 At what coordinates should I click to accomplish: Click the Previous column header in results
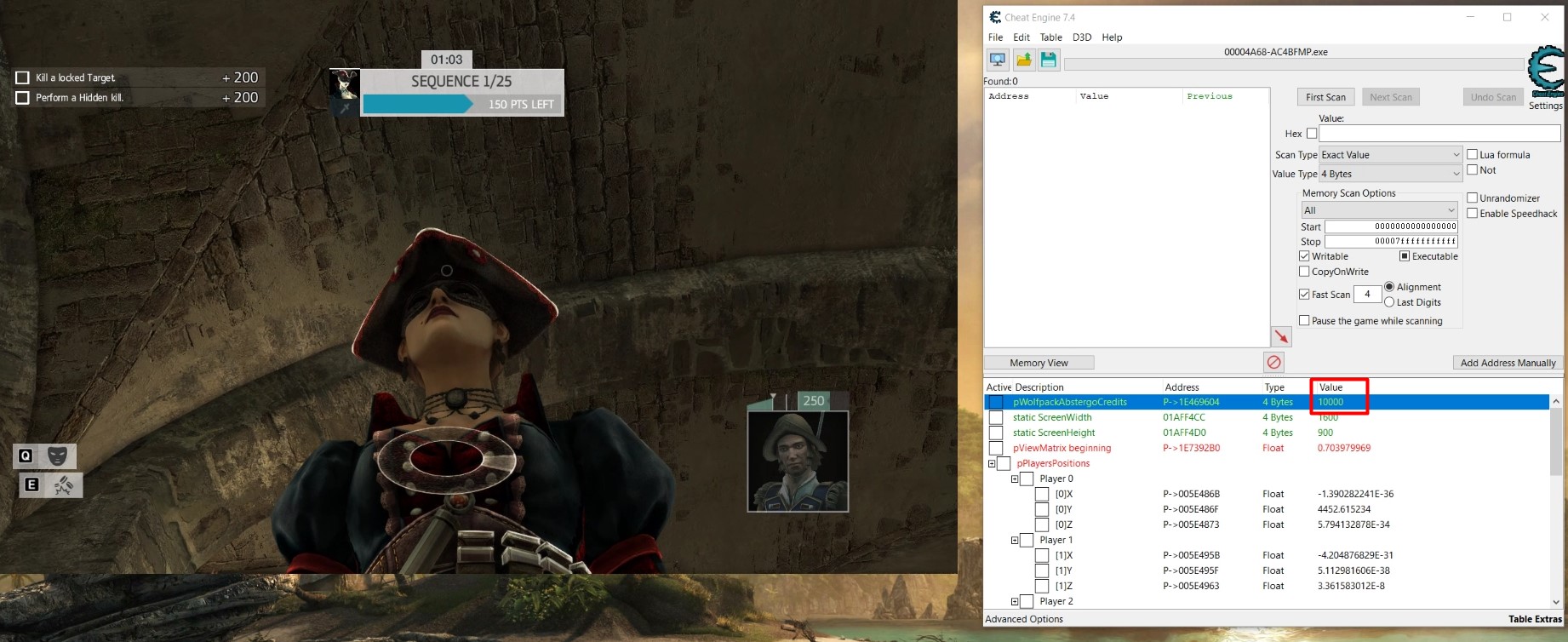1210,96
